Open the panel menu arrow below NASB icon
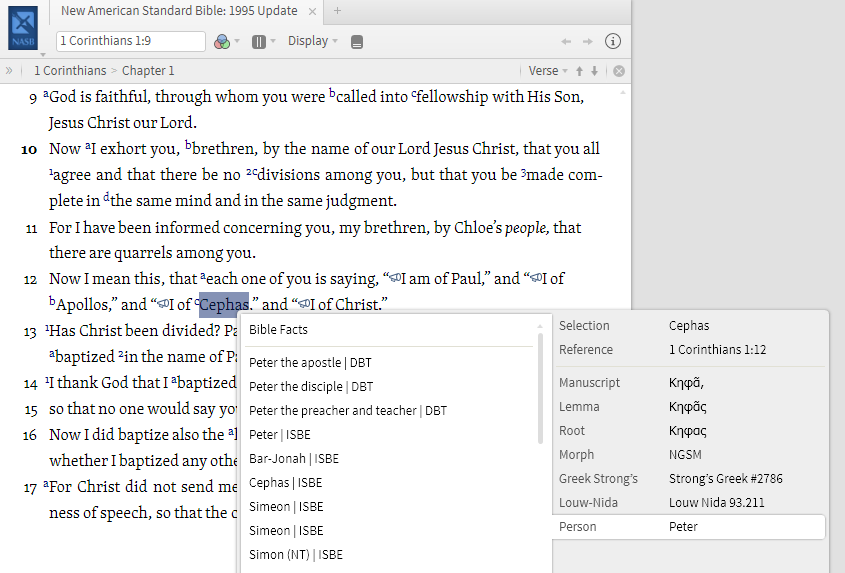 [x=43, y=54]
